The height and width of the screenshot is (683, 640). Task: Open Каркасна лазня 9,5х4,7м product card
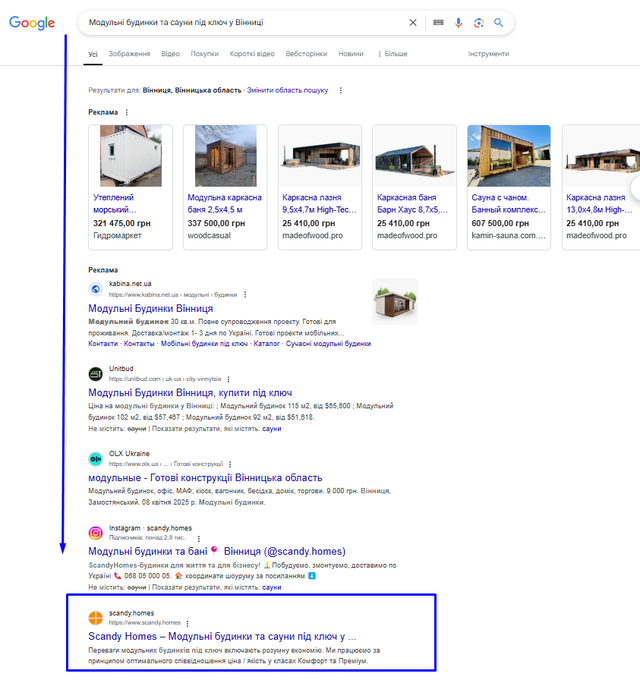(x=320, y=187)
